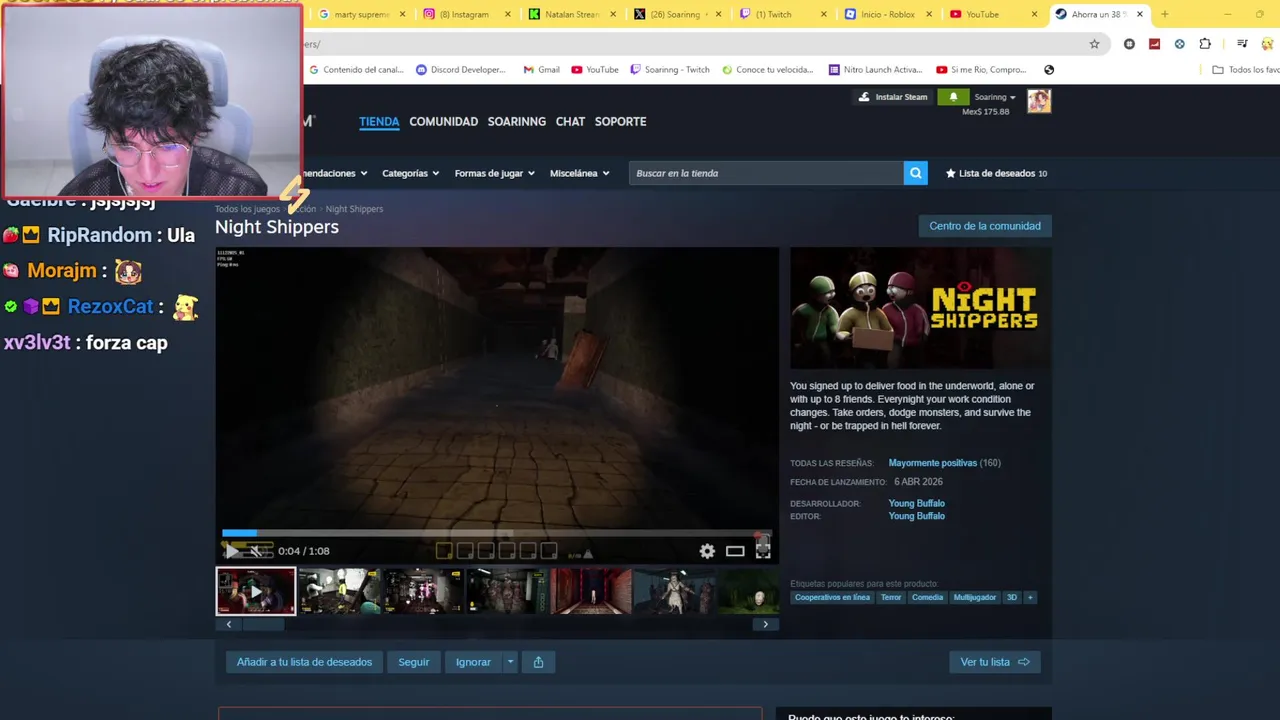Switch to the Twitch browser tab
The width and height of the screenshot is (1280, 720).
(783, 14)
